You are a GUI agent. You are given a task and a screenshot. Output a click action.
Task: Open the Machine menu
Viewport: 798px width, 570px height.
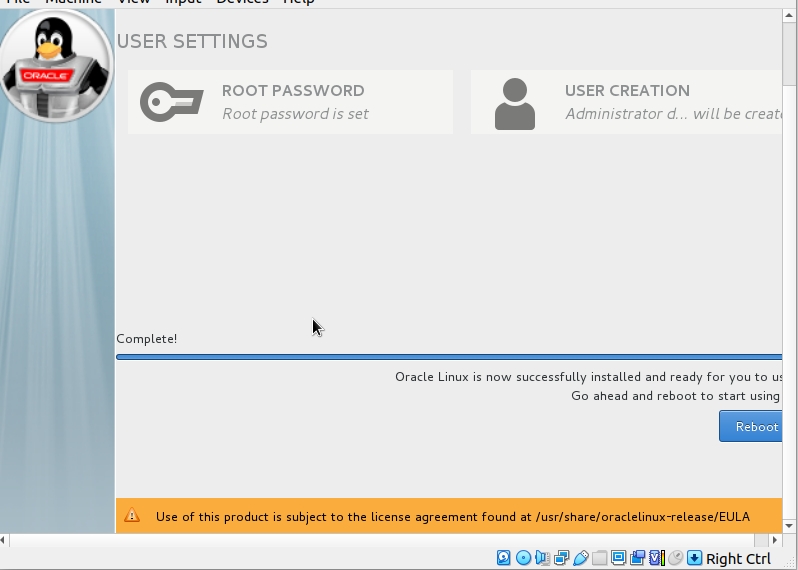click(x=73, y=2)
